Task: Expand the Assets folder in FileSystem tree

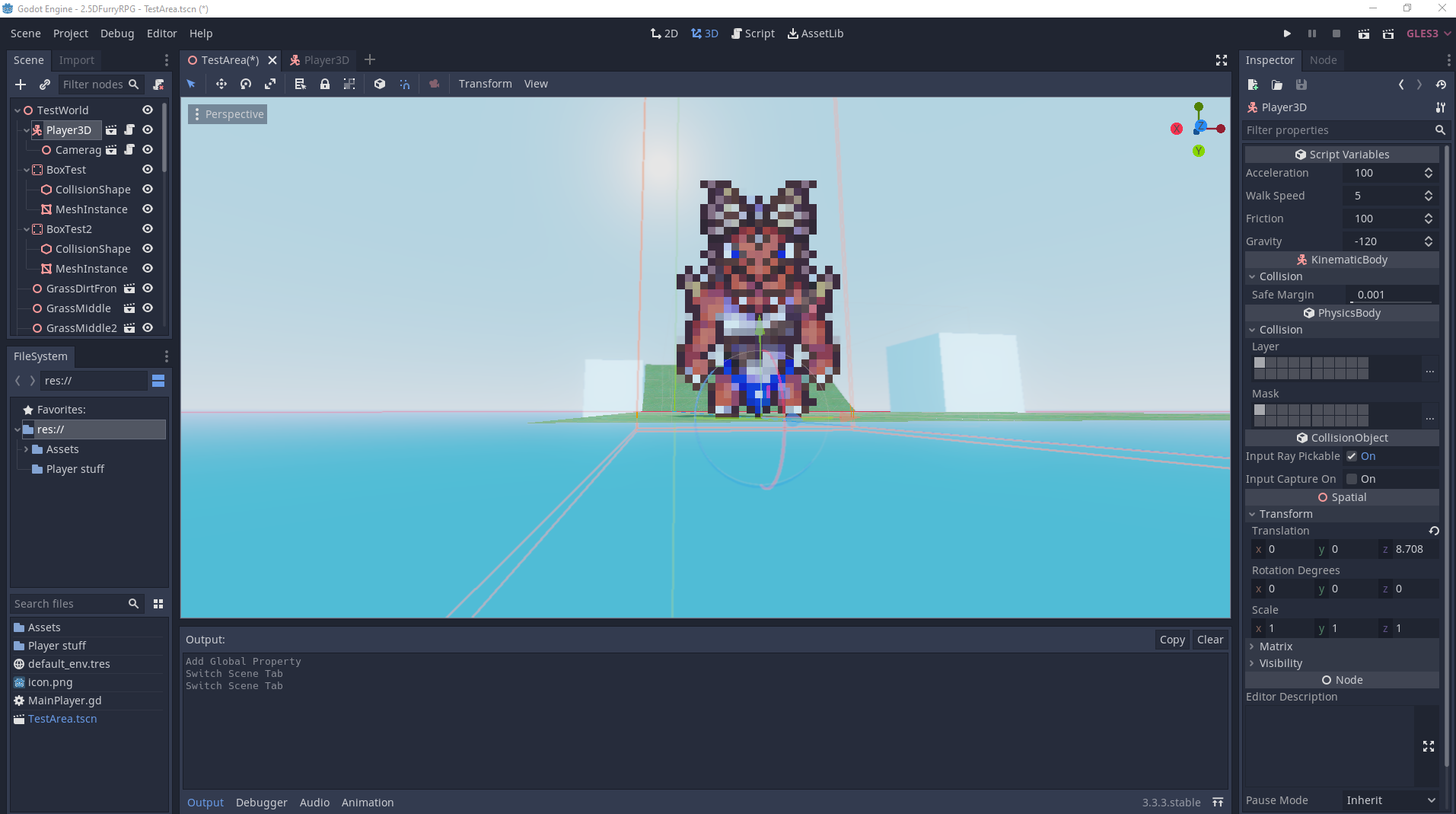Action: point(27,449)
